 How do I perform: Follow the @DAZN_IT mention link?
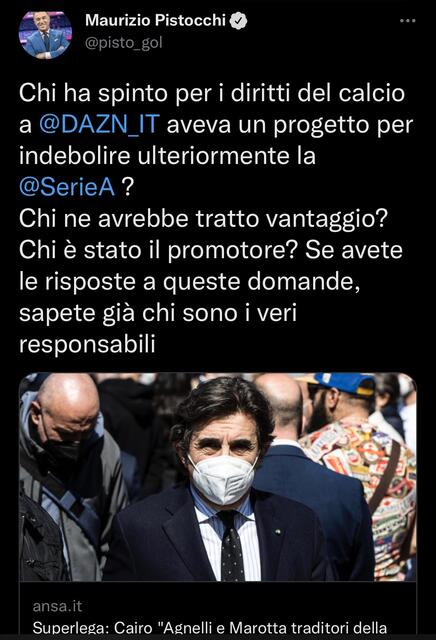coord(99,124)
